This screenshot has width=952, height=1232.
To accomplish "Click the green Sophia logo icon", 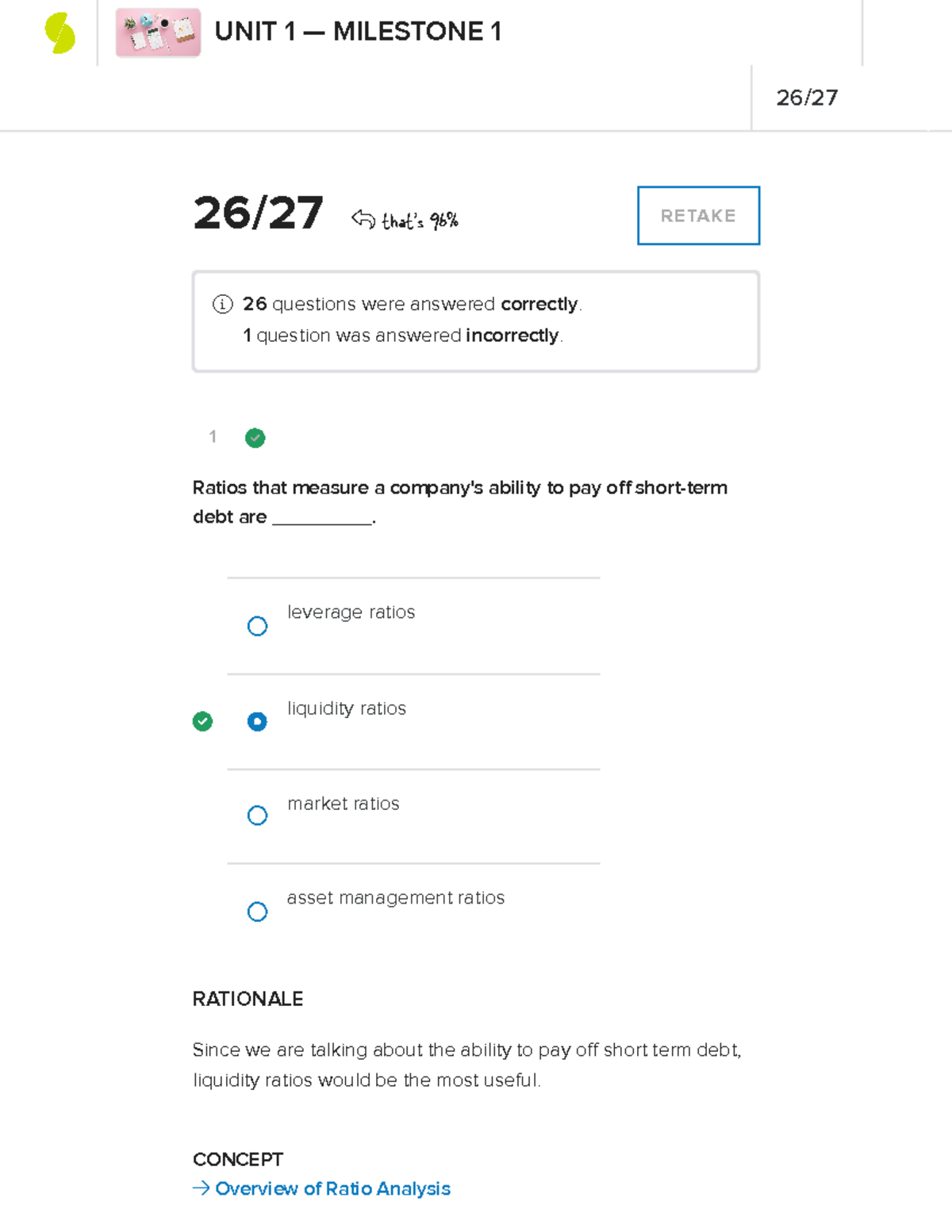I will click(x=60, y=33).
